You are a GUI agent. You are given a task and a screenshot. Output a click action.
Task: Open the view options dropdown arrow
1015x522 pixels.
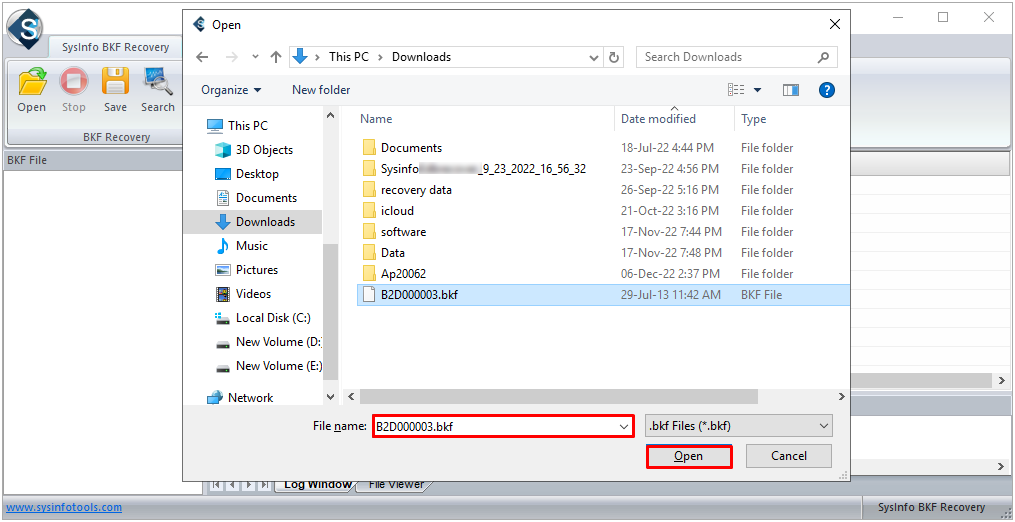(757, 90)
